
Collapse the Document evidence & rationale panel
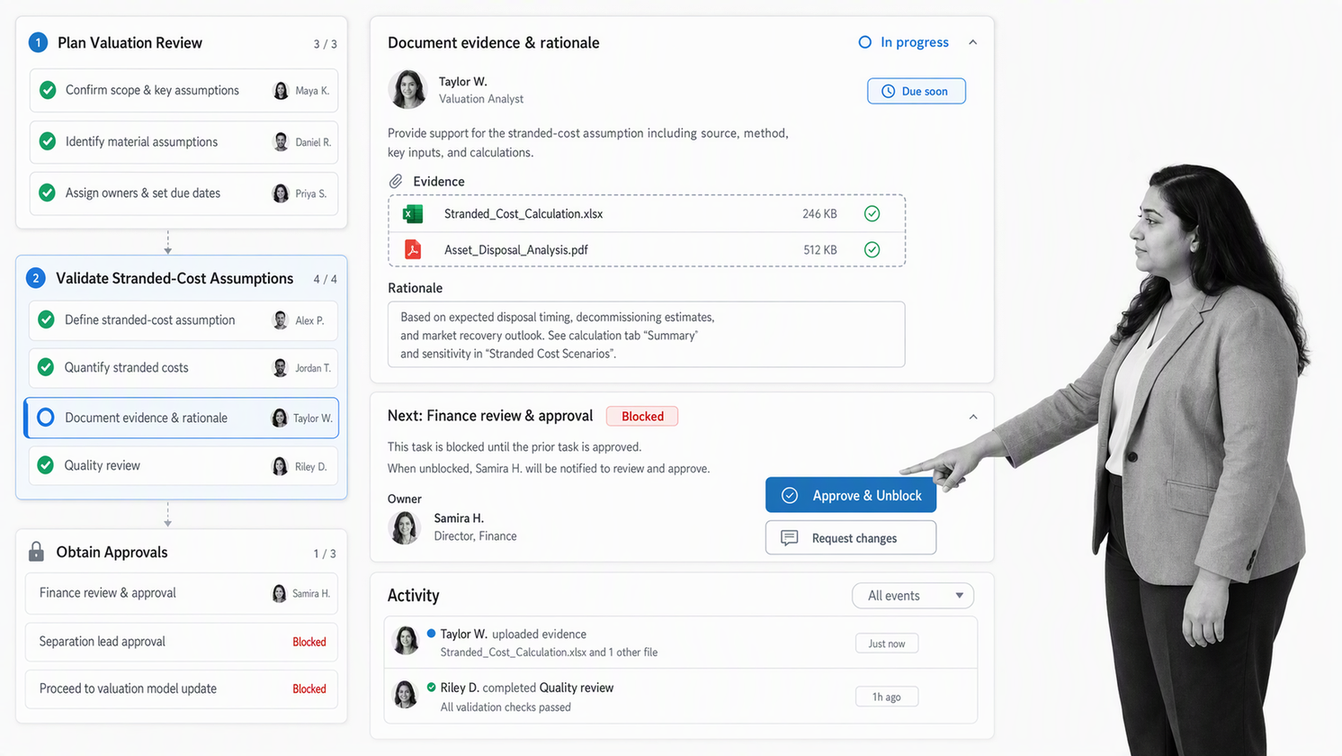(x=973, y=42)
